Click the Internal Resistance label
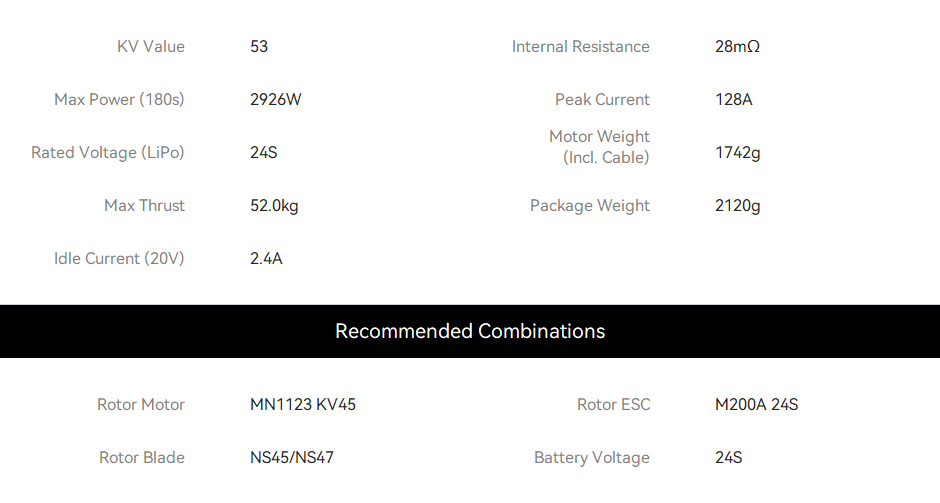This screenshot has width=940, height=503. (580, 47)
